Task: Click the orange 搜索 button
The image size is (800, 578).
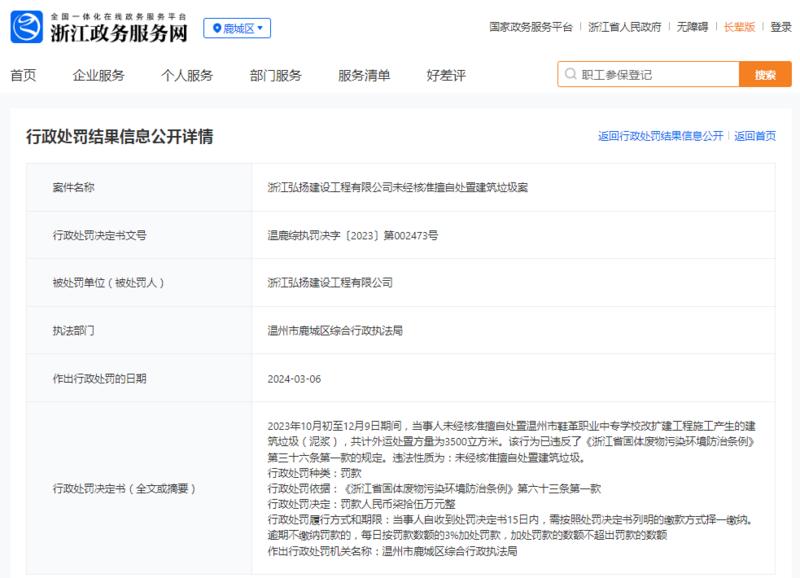Action: click(765, 74)
